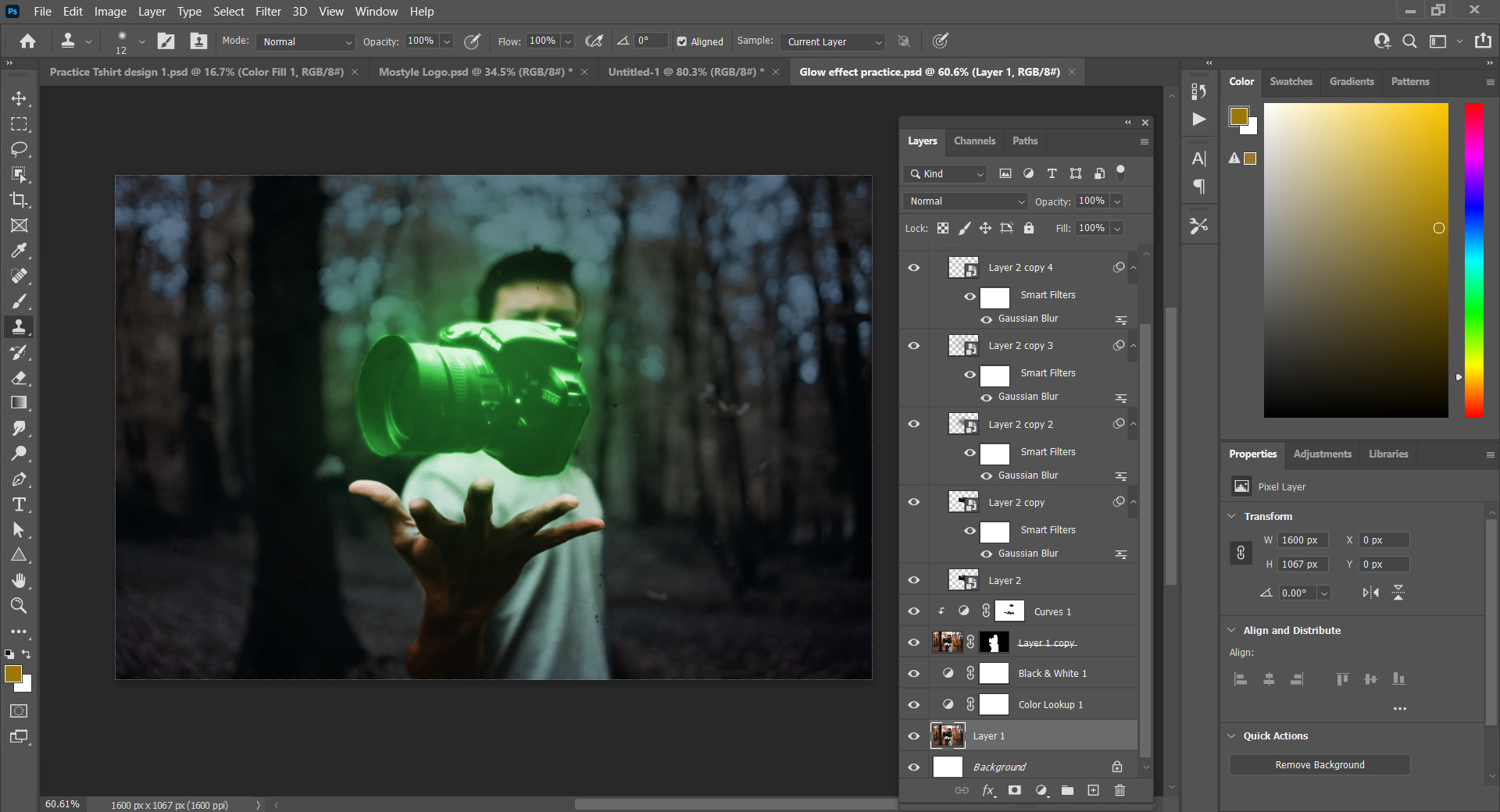
Task: Open the layer blend mode Normal dropdown
Action: click(966, 201)
